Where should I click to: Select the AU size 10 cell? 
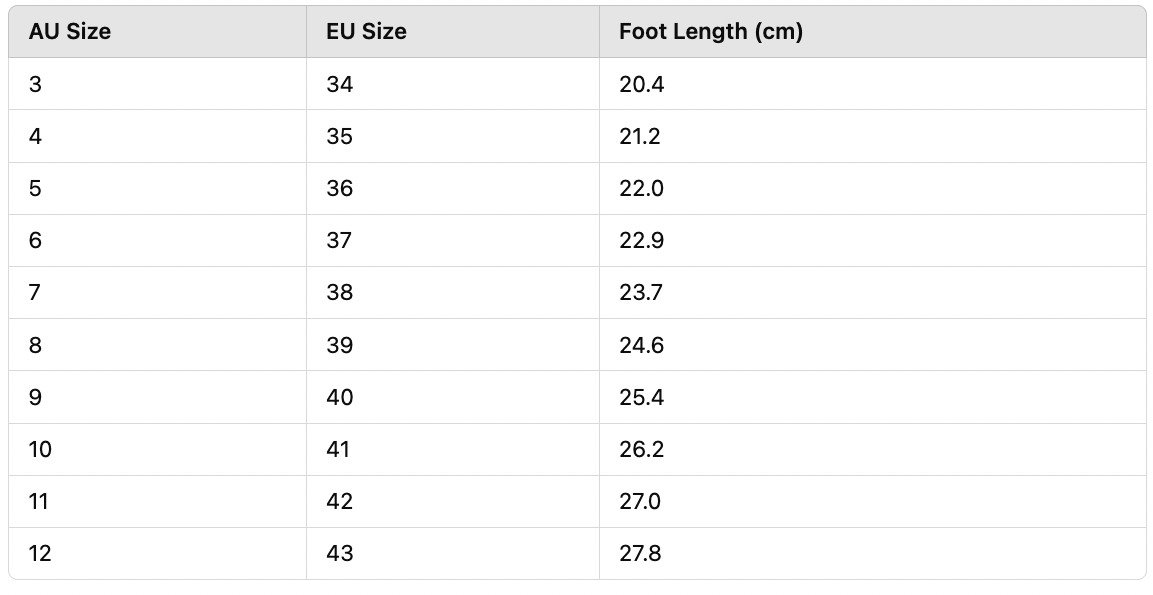40,449
